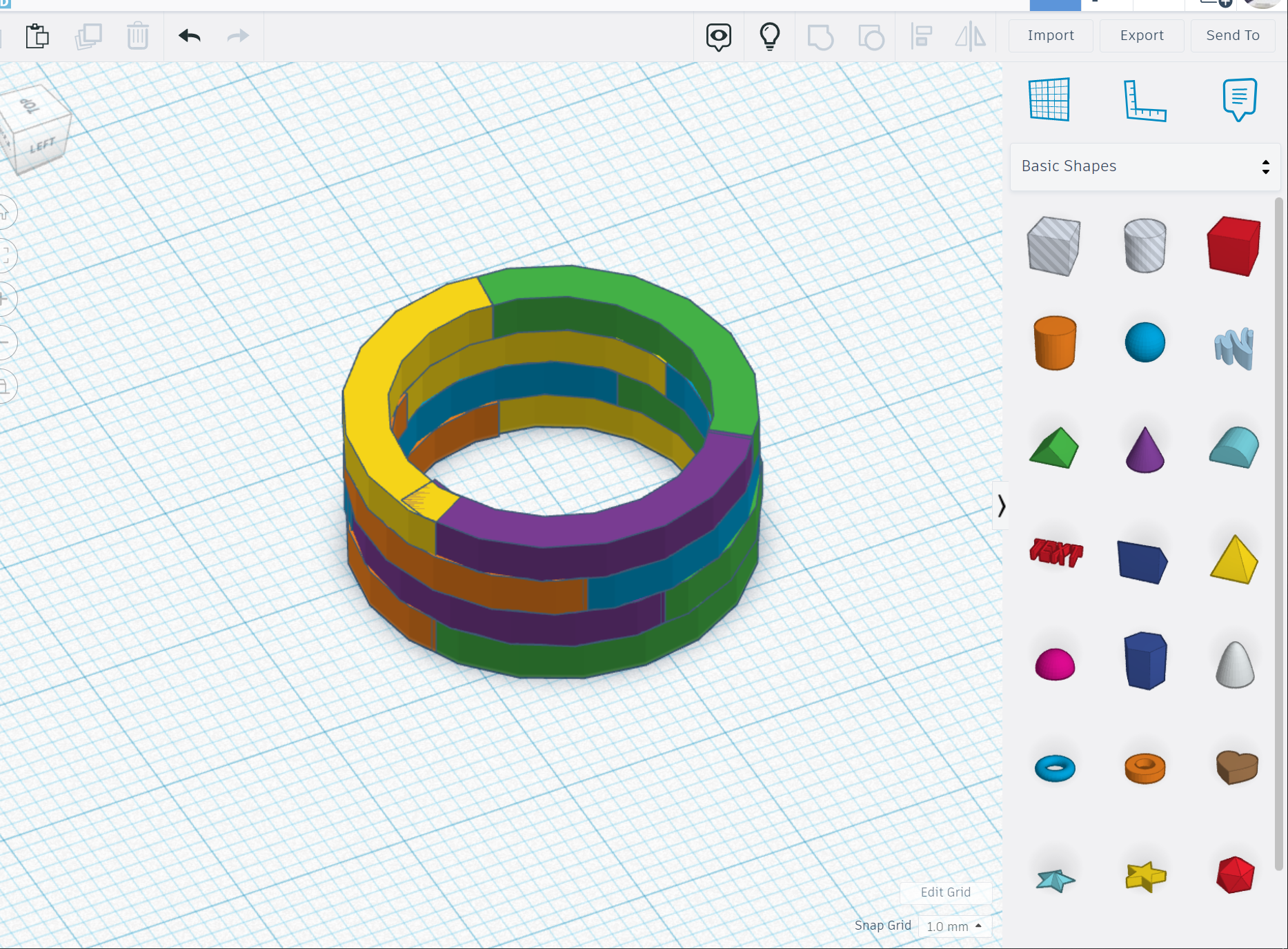Pick the striped Cylinder hole shape
Image resolution: width=1288 pixels, height=949 pixels.
coord(1145,246)
